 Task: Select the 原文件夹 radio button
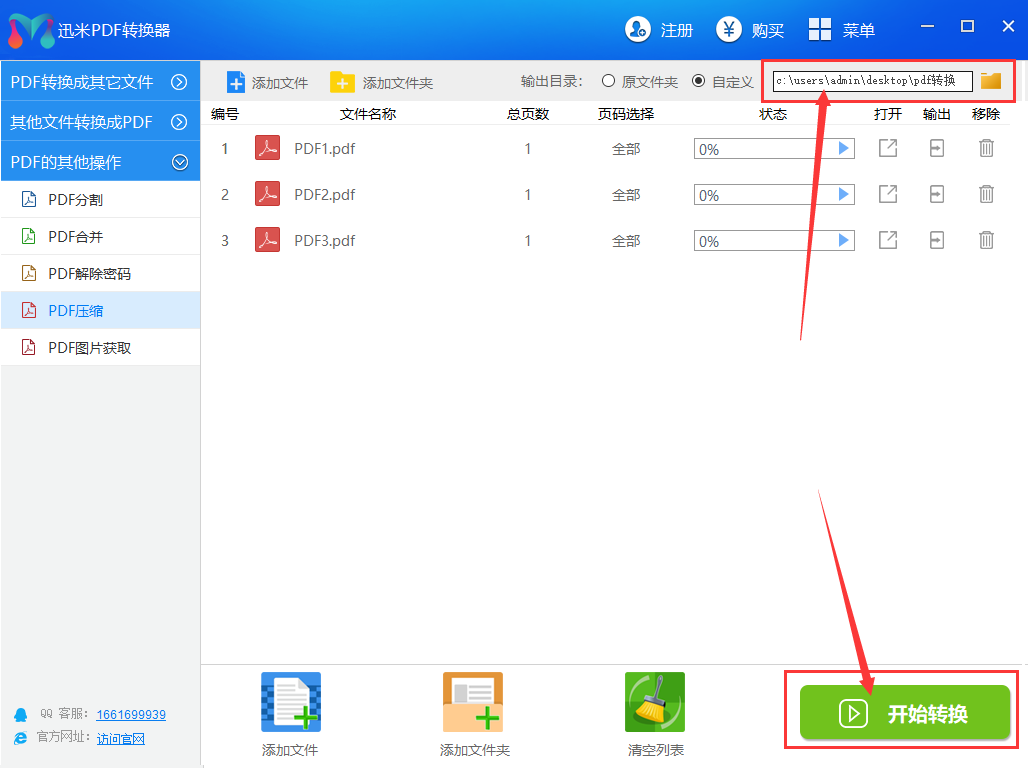(609, 81)
